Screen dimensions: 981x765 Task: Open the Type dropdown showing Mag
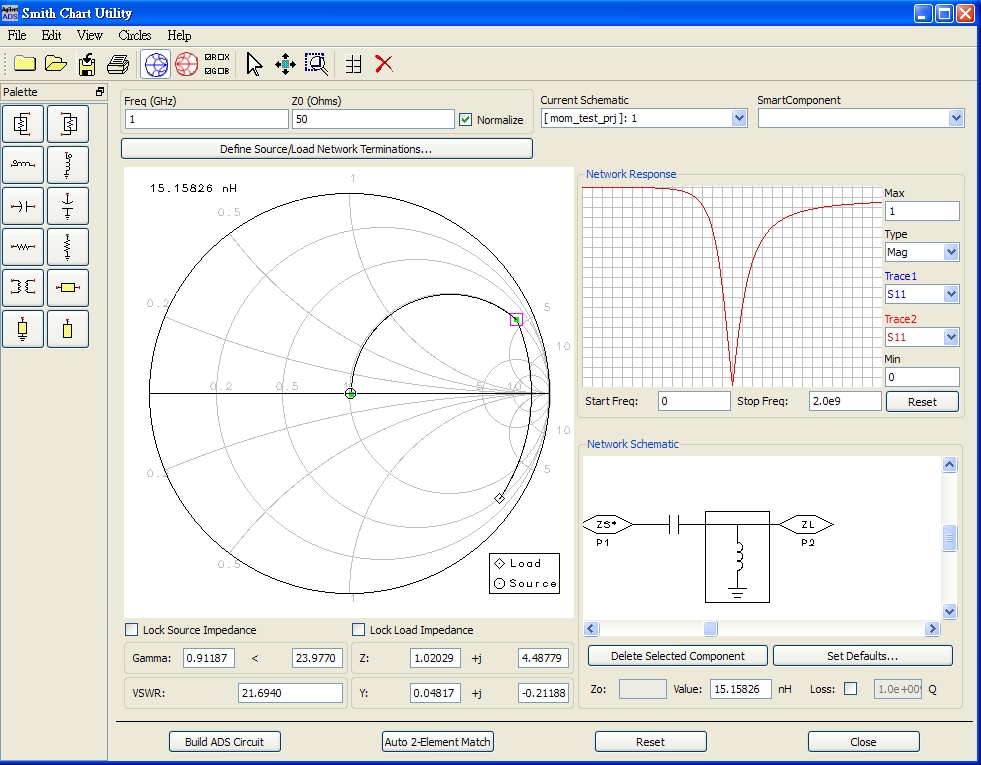[951, 252]
